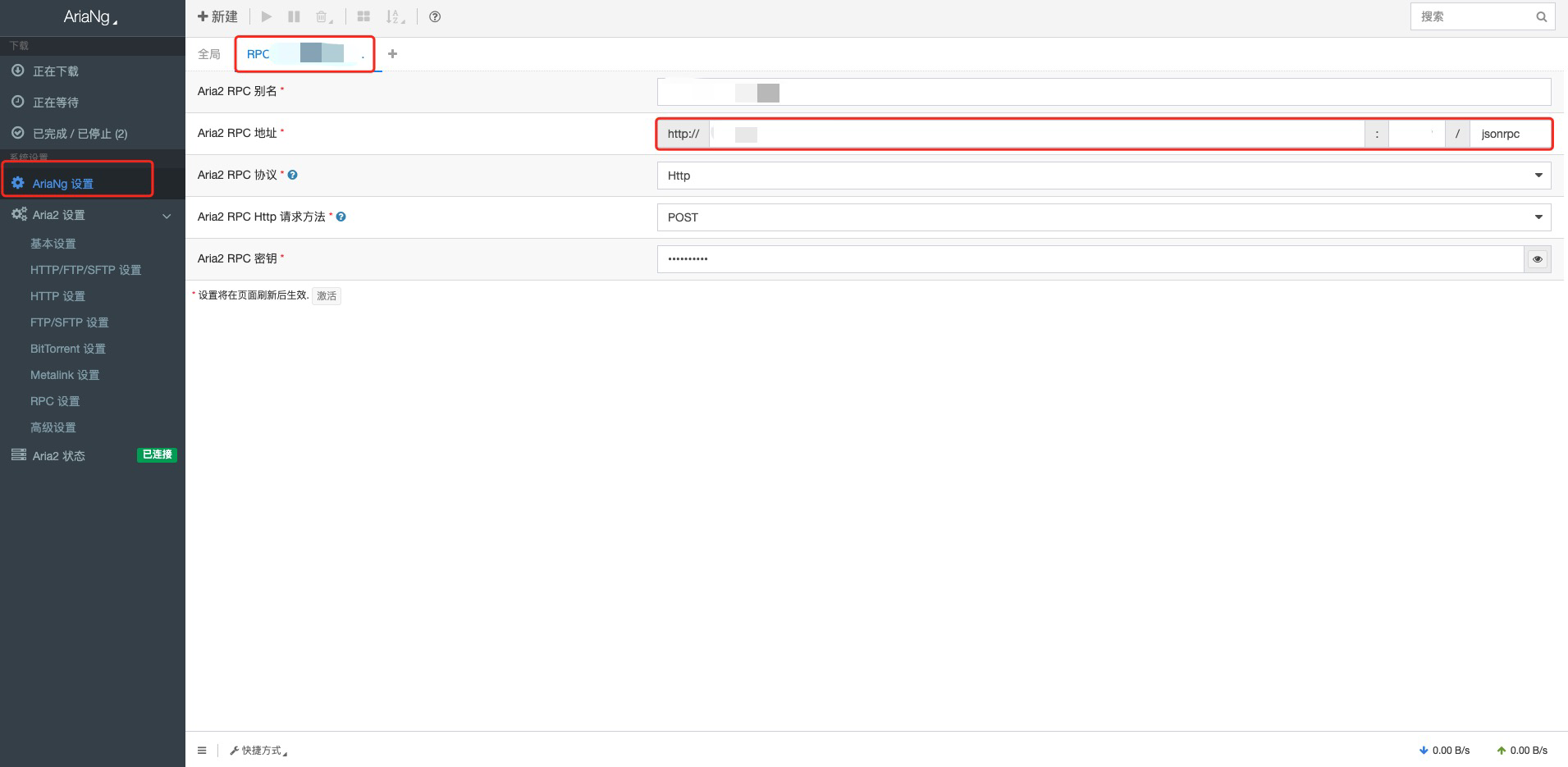Viewport: 1568px width, 767px height.
Task: Click the 已连接 connected badge
Action: pos(157,454)
